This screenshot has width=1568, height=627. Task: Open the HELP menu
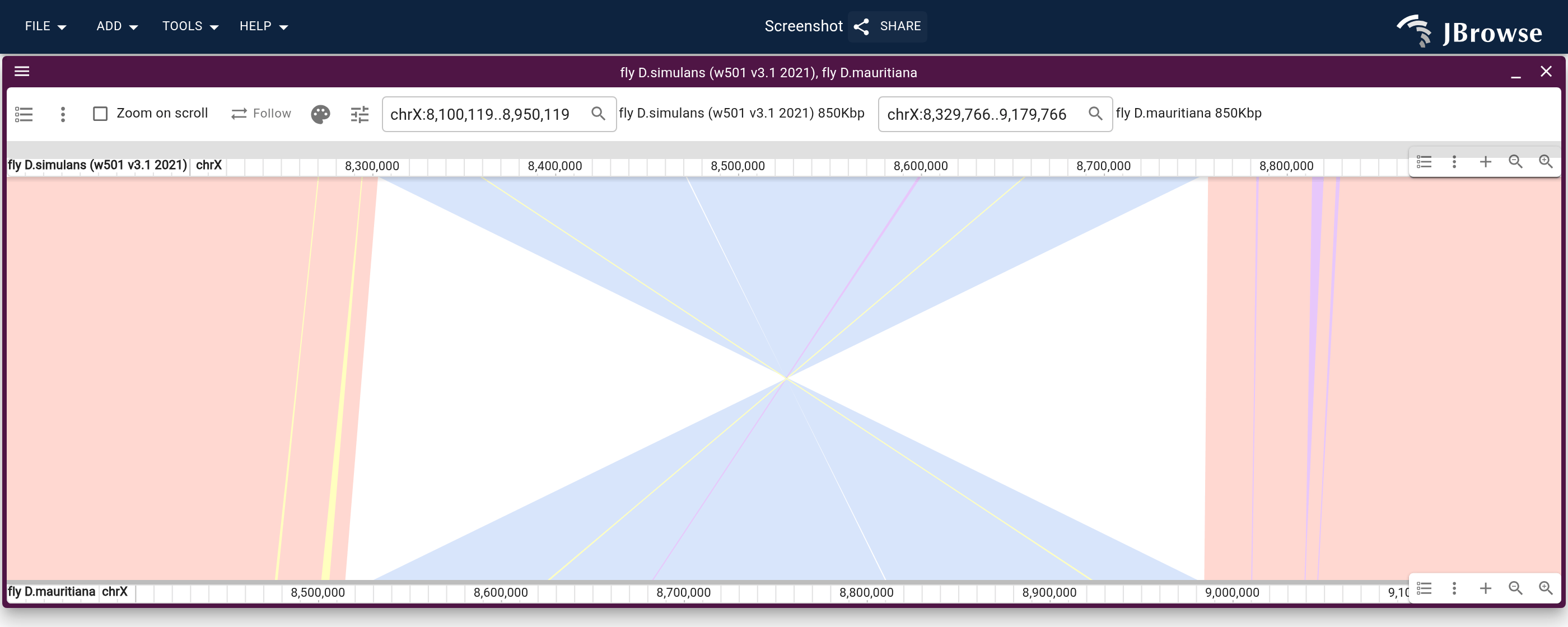263,26
